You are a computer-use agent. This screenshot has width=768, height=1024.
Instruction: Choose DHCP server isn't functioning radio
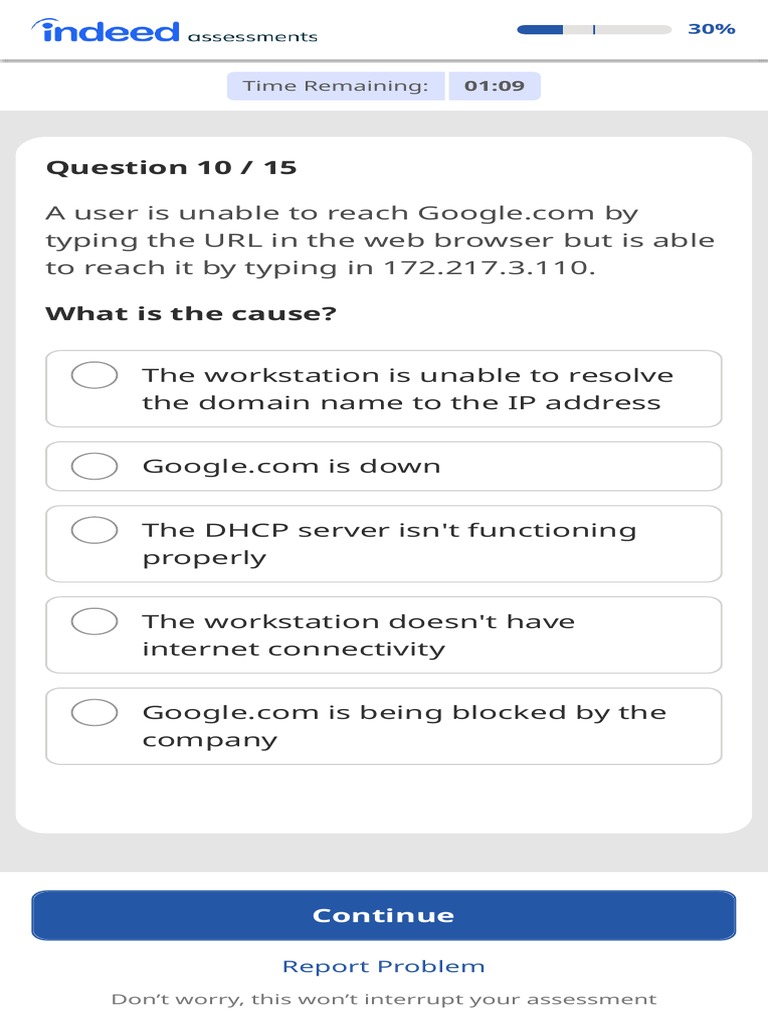[95, 530]
